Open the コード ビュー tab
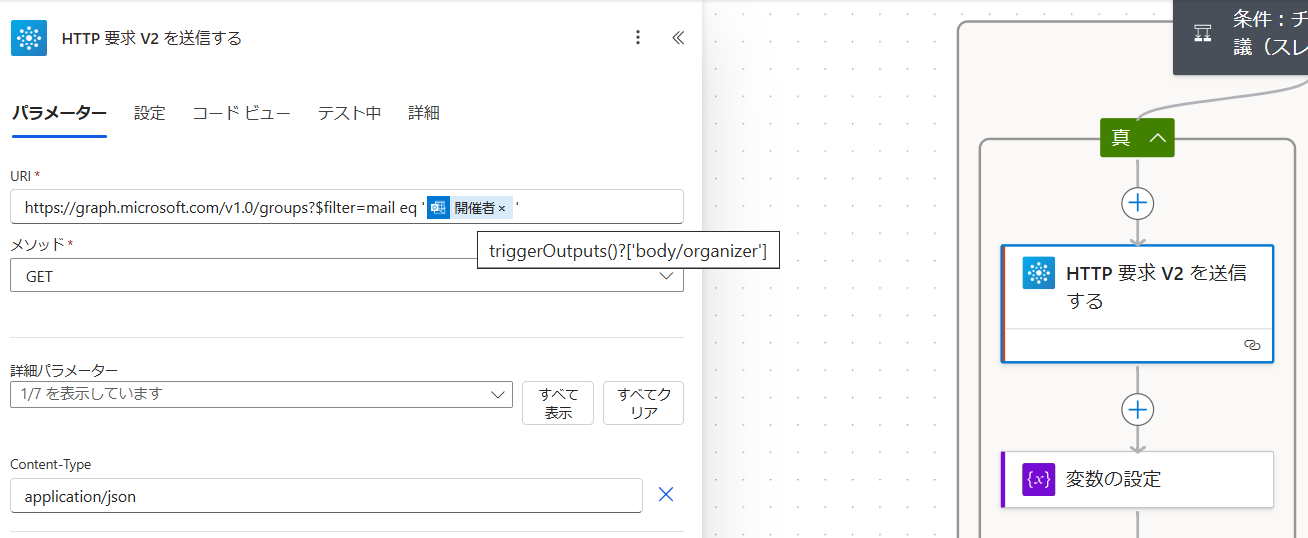 coord(241,113)
